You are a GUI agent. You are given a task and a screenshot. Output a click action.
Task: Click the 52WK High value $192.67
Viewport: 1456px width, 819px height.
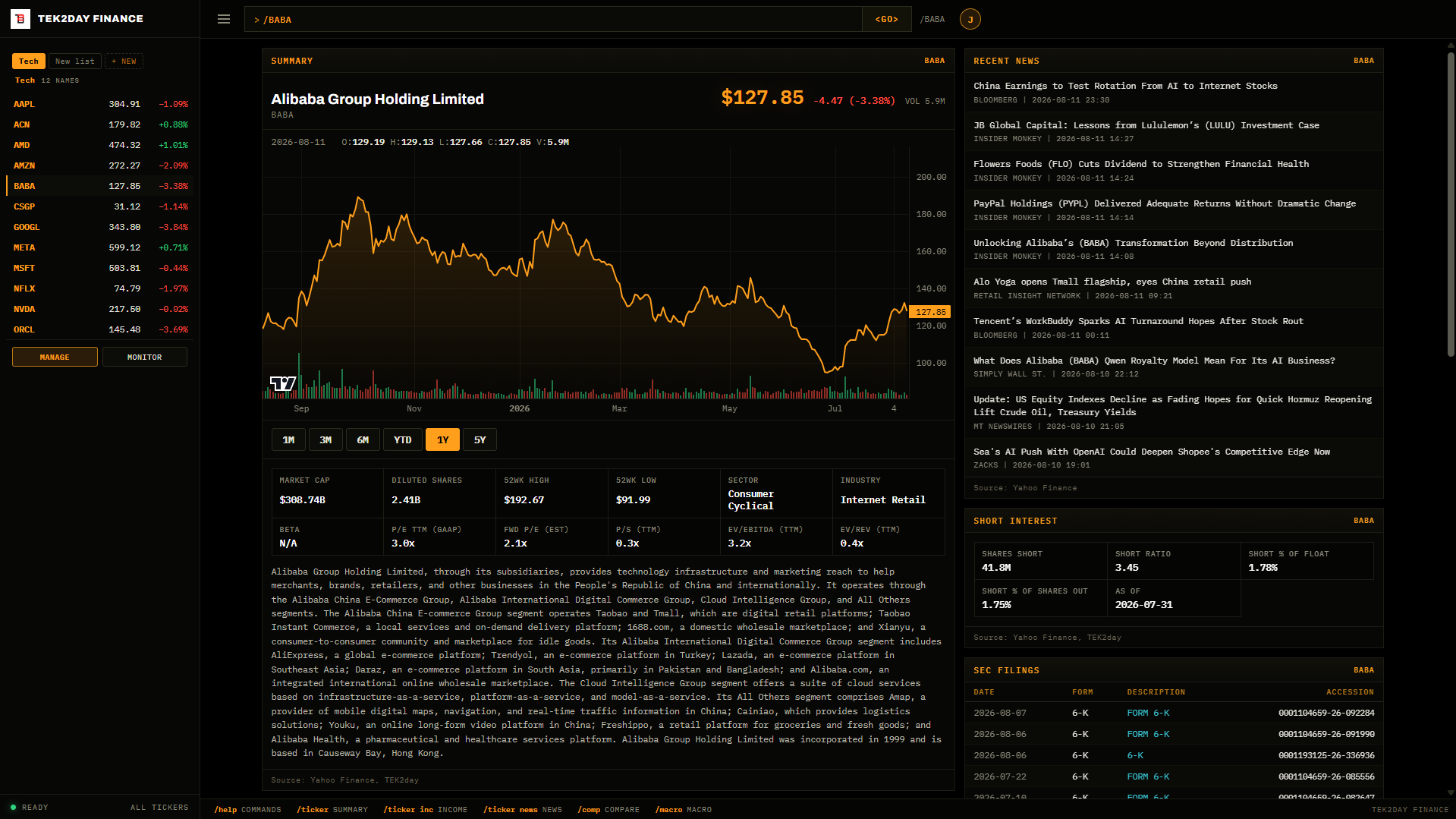524,500
